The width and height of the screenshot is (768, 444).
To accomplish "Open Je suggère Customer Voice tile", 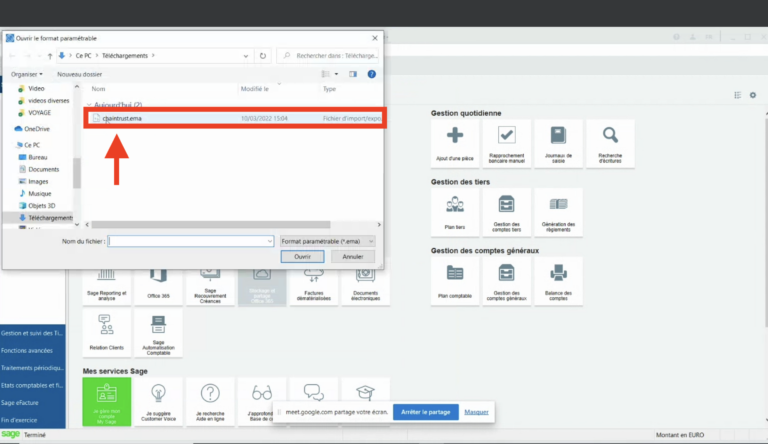I will 158,402.
